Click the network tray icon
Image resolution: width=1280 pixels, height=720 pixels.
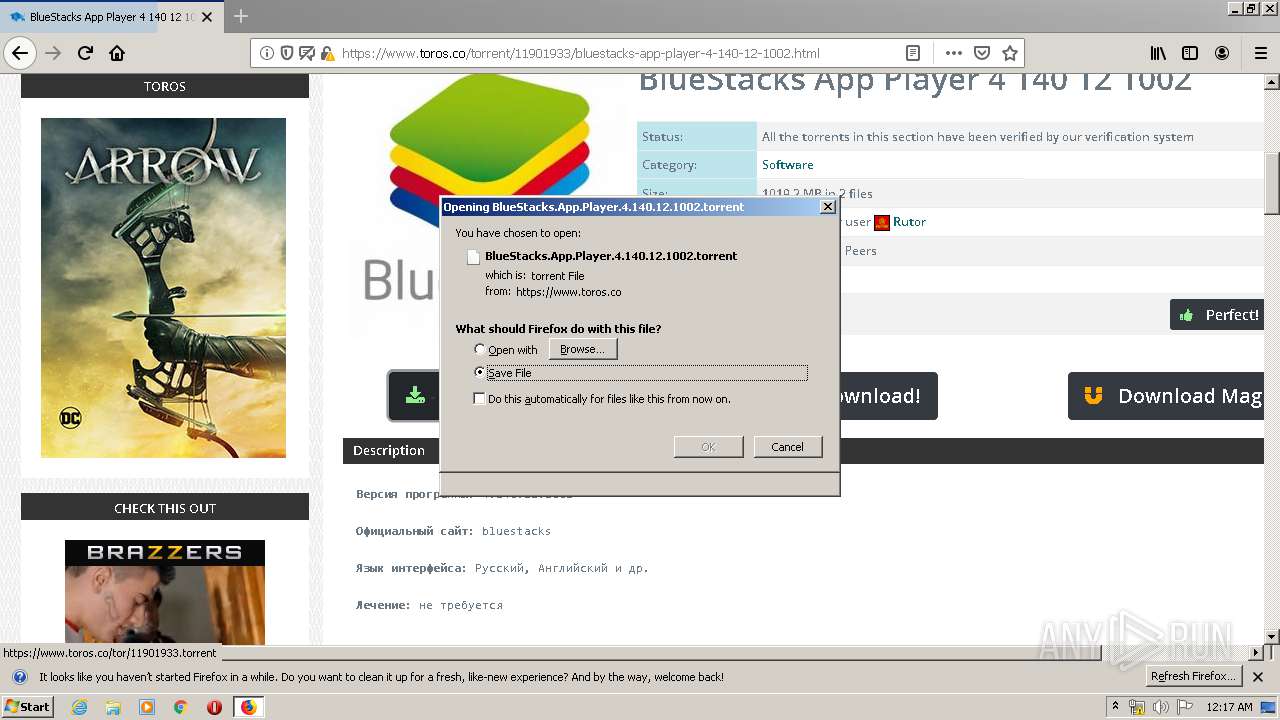1137,707
